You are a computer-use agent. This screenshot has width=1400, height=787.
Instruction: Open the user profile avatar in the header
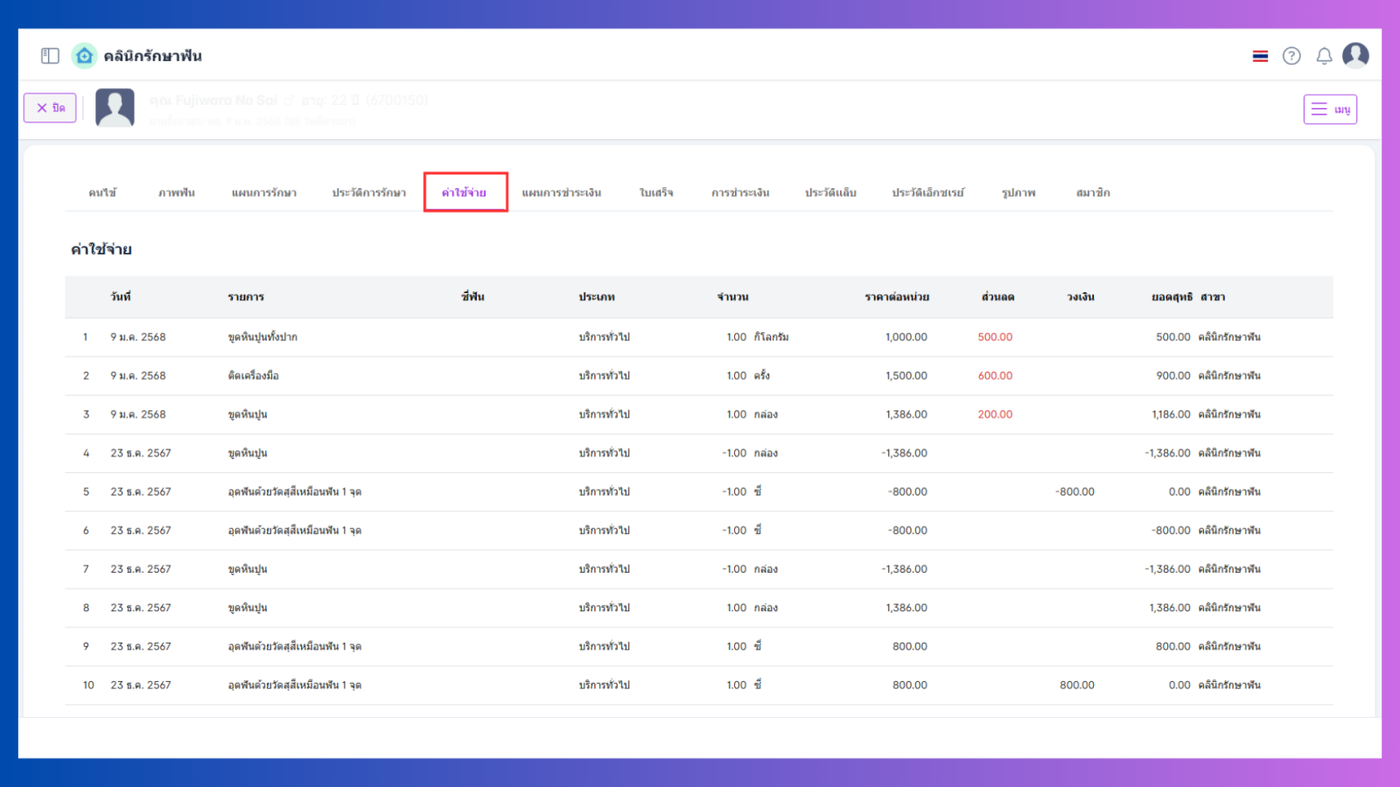point(1355,56)
